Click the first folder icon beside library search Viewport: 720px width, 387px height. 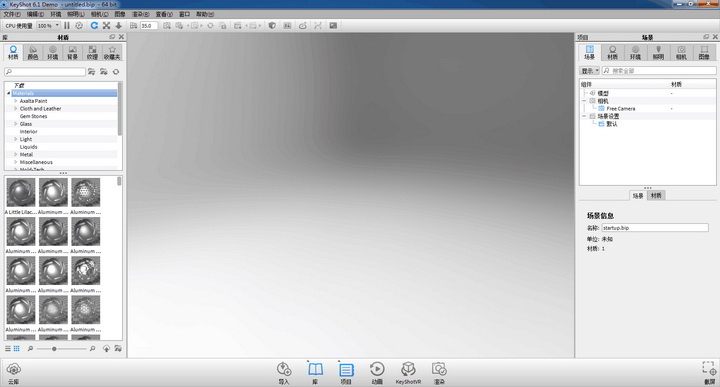(92, 72)
